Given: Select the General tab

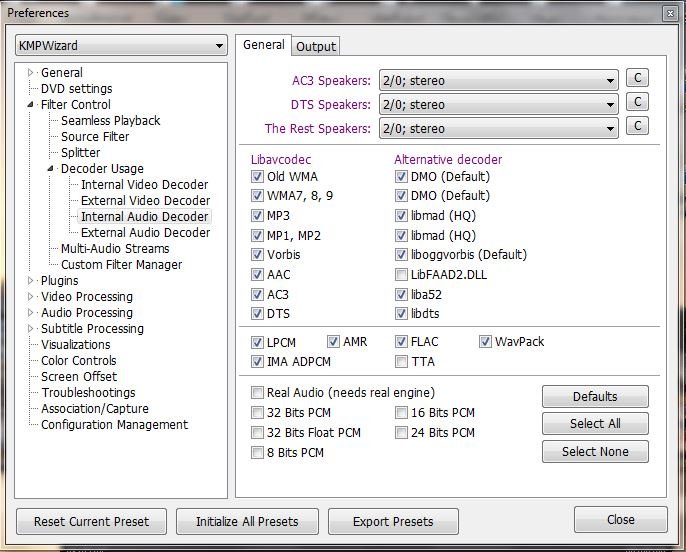Looking at the screenshot, I should [264, 45].
